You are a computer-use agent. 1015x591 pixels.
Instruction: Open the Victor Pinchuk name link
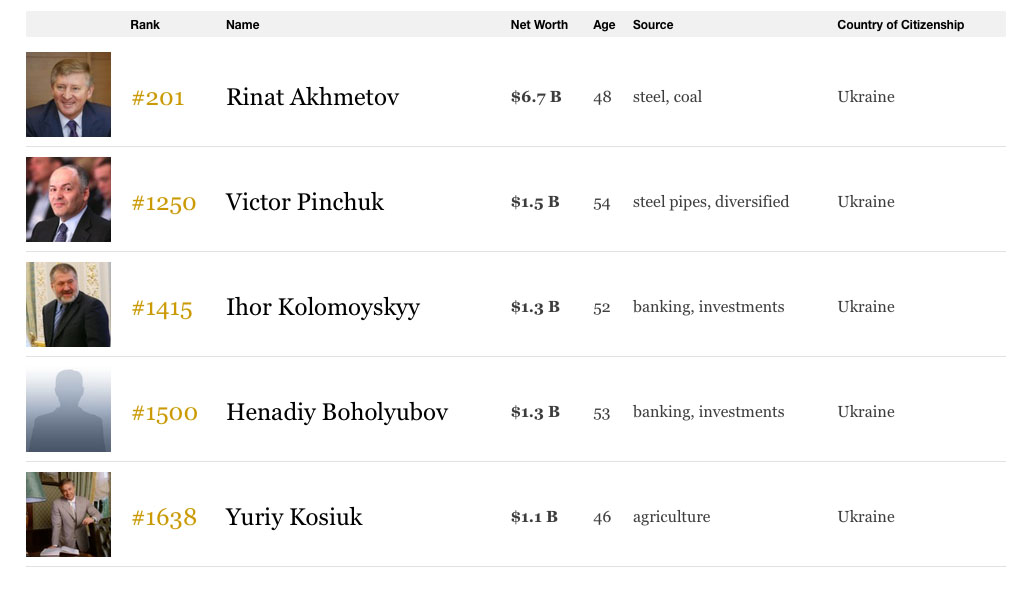coord(305,202)
